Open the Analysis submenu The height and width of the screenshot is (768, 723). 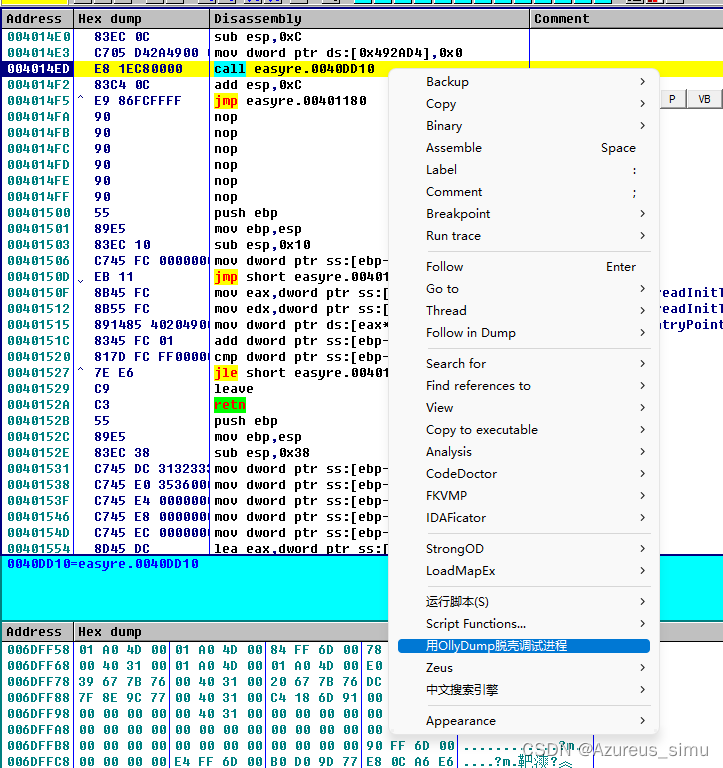click(x=524, y=452)
